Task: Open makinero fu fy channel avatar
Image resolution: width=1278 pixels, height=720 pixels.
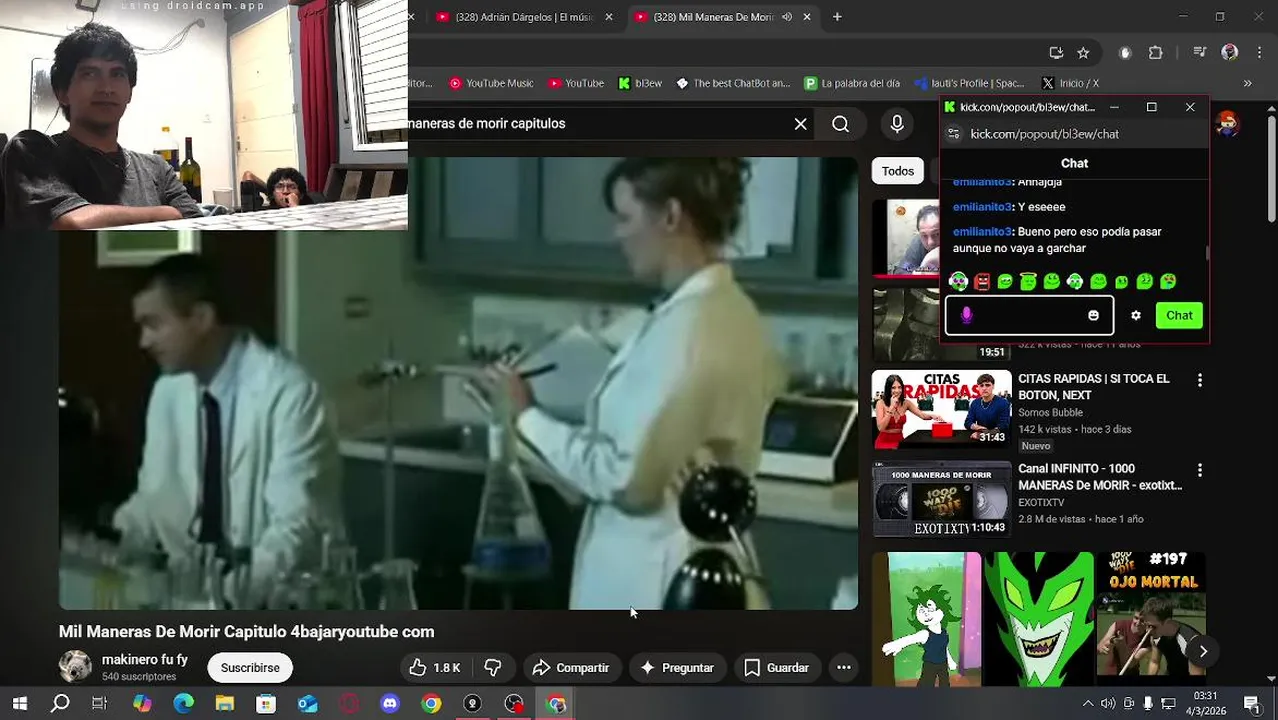Action: coord(75,667)
